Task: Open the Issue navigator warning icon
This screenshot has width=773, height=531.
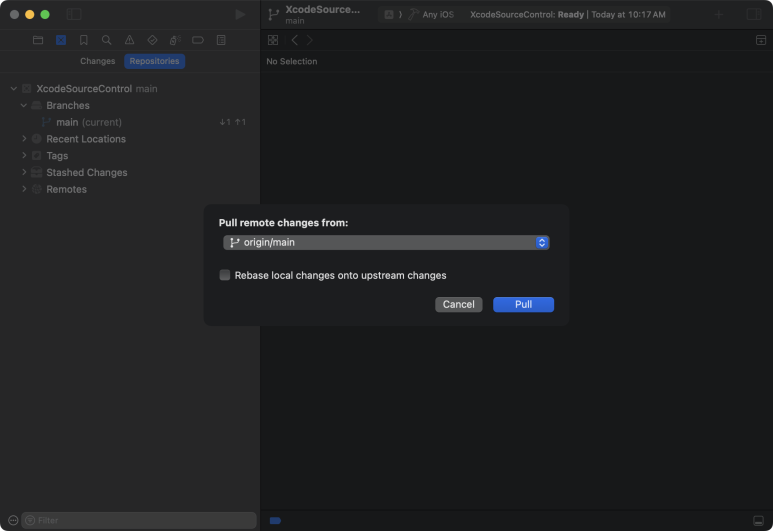Action: tap(129, 40)
